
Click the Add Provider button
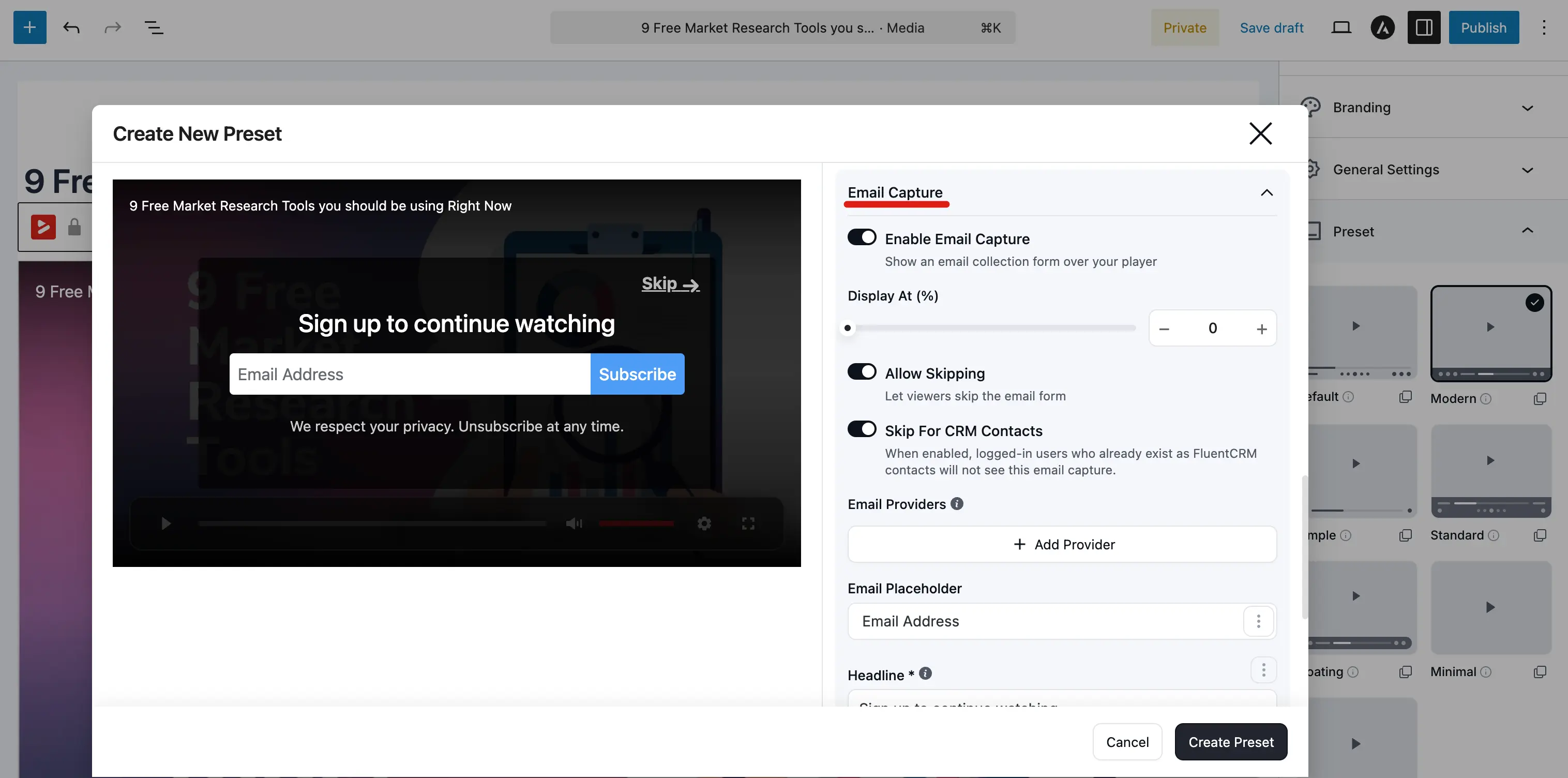coord(1062,545)
